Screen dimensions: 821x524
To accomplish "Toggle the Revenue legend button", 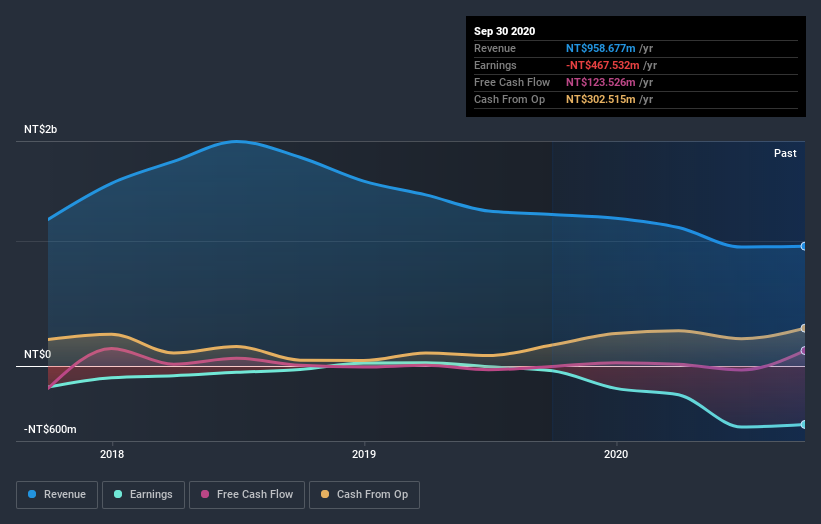I will tap(57, 495).
